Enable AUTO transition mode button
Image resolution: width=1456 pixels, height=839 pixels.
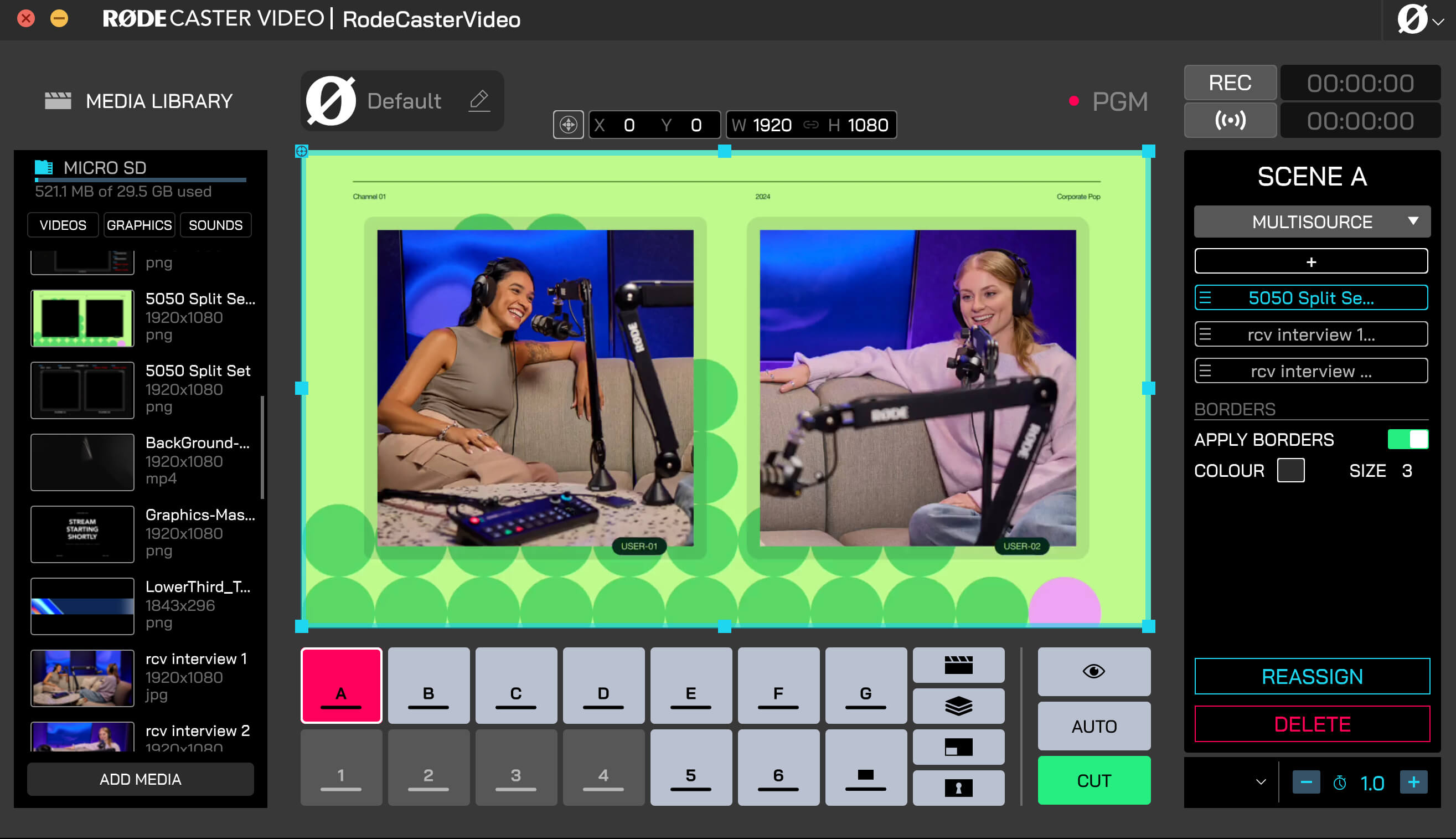pos(1094,726)
